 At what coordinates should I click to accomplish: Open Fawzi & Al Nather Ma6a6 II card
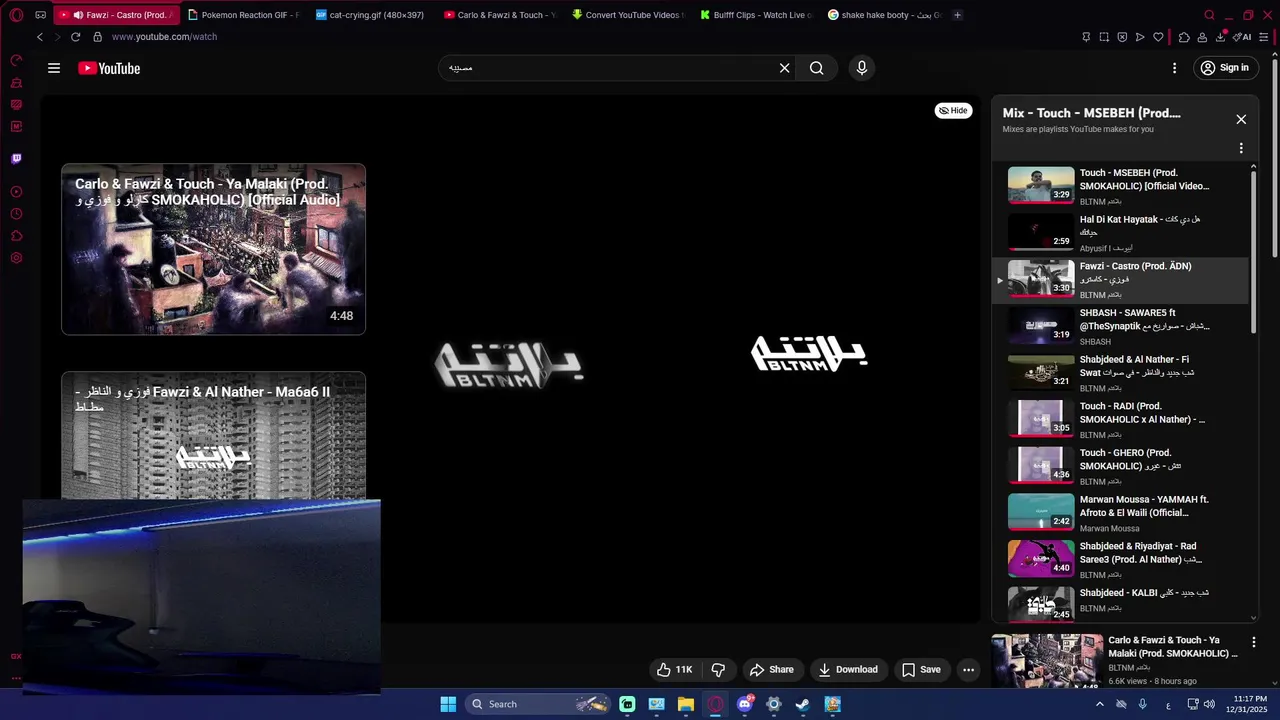[x=213, y=435]
